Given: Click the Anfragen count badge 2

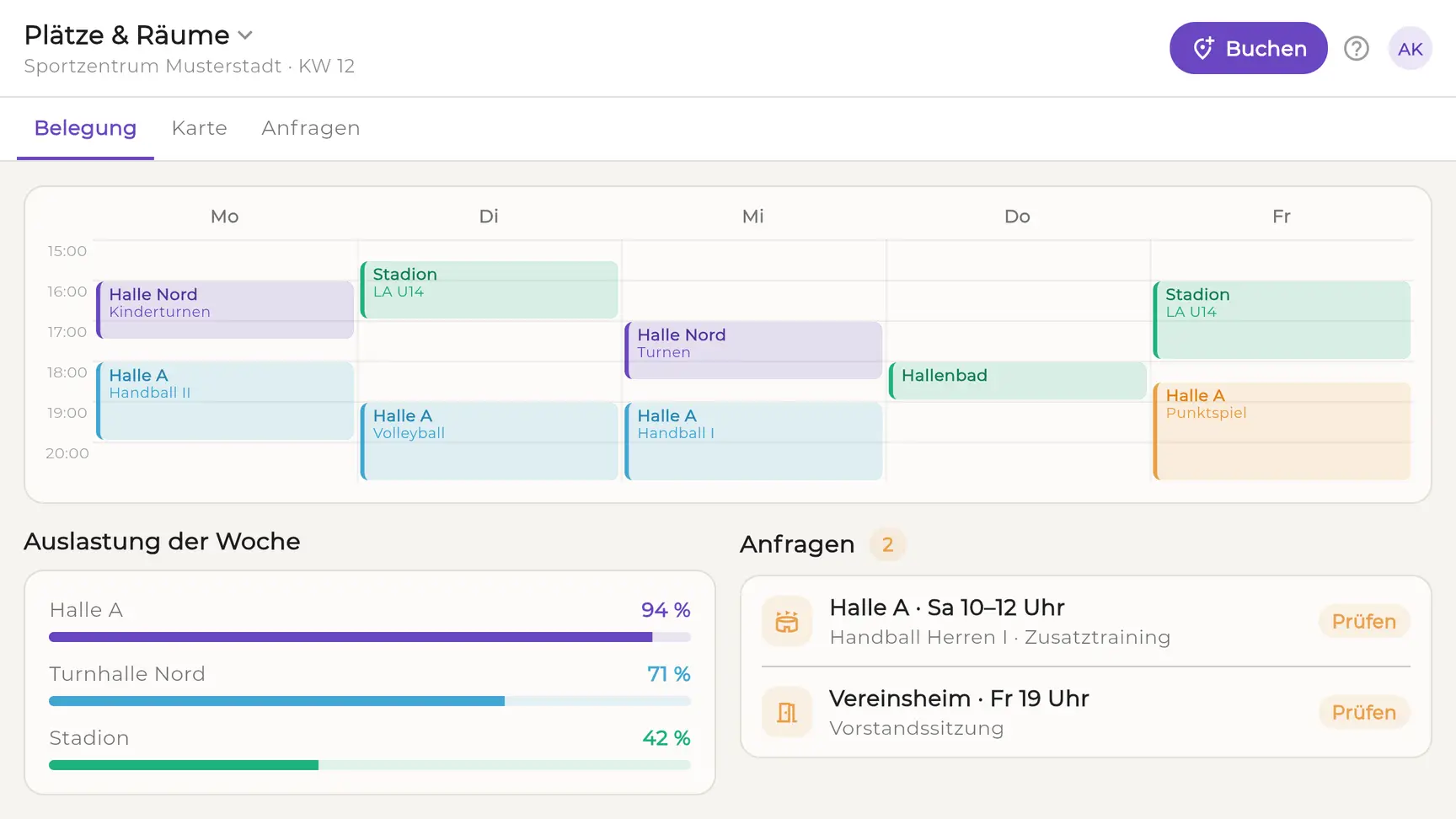Looking at the screenshot, I should tap(887, 545).
